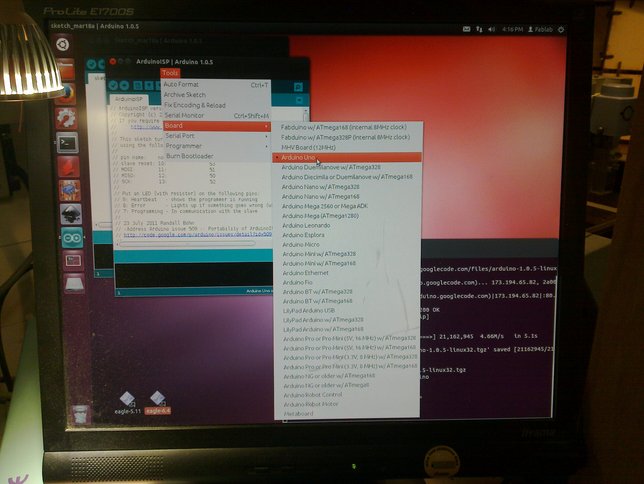The height and width of the screenshot is (484, 644).
Task: Select Arduino Uno board radio item
Action: (x=347, y=158)
